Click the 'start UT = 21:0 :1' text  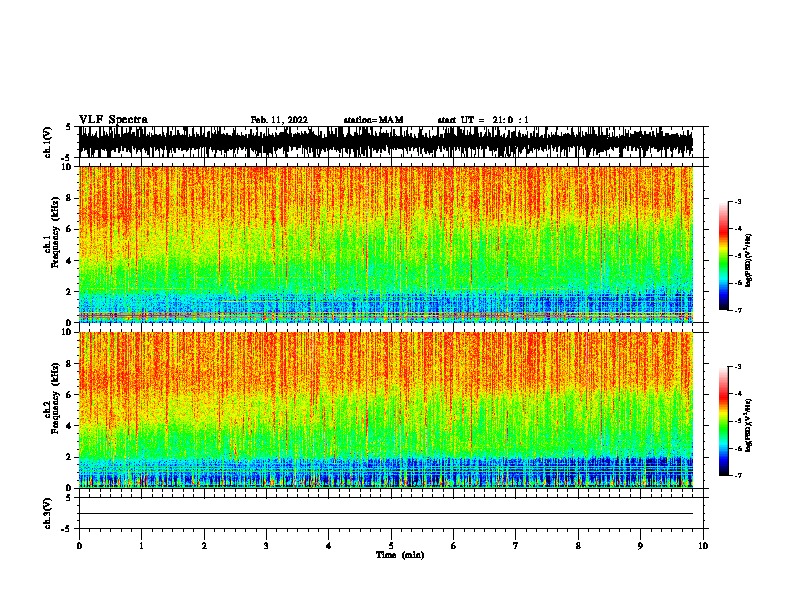483,120
